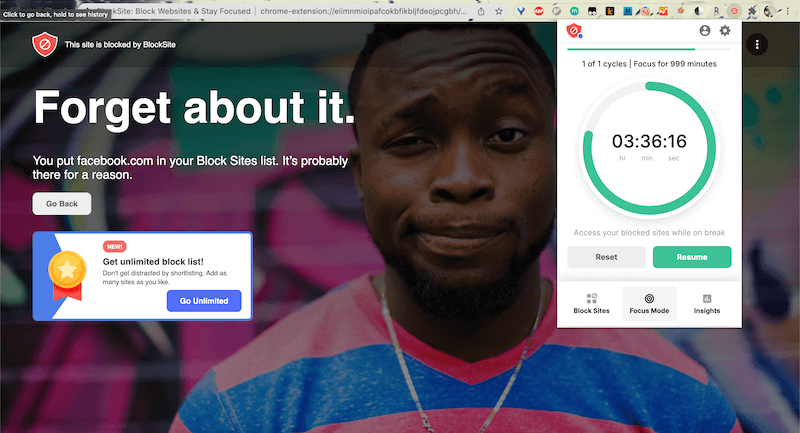800x433 pixels.
Task: Click the BlockSite shield logo on blocked page
Action: [x=45, y=44]
